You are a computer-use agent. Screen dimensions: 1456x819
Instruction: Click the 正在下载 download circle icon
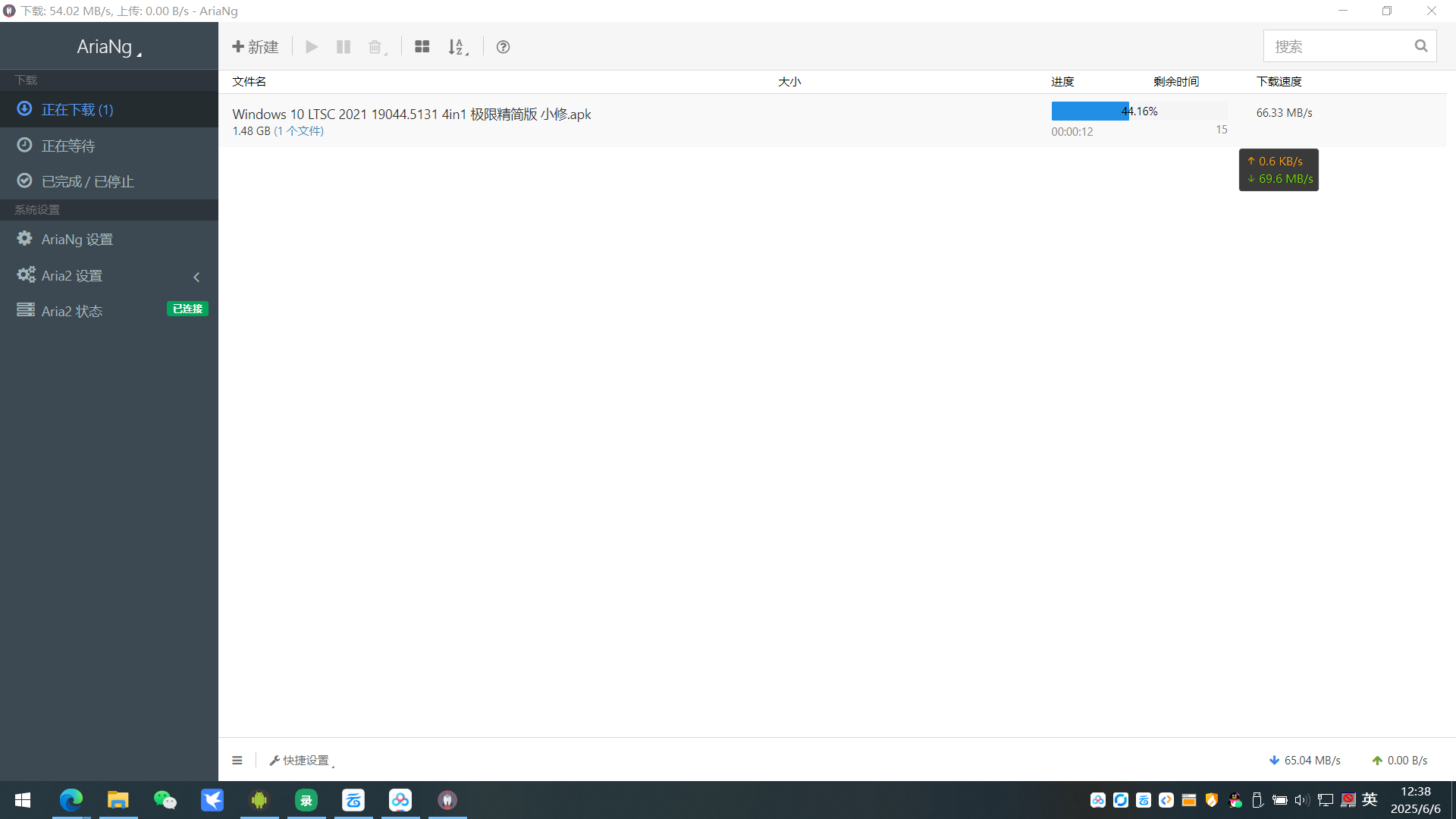pyautogui.click(x=24, y=109)
